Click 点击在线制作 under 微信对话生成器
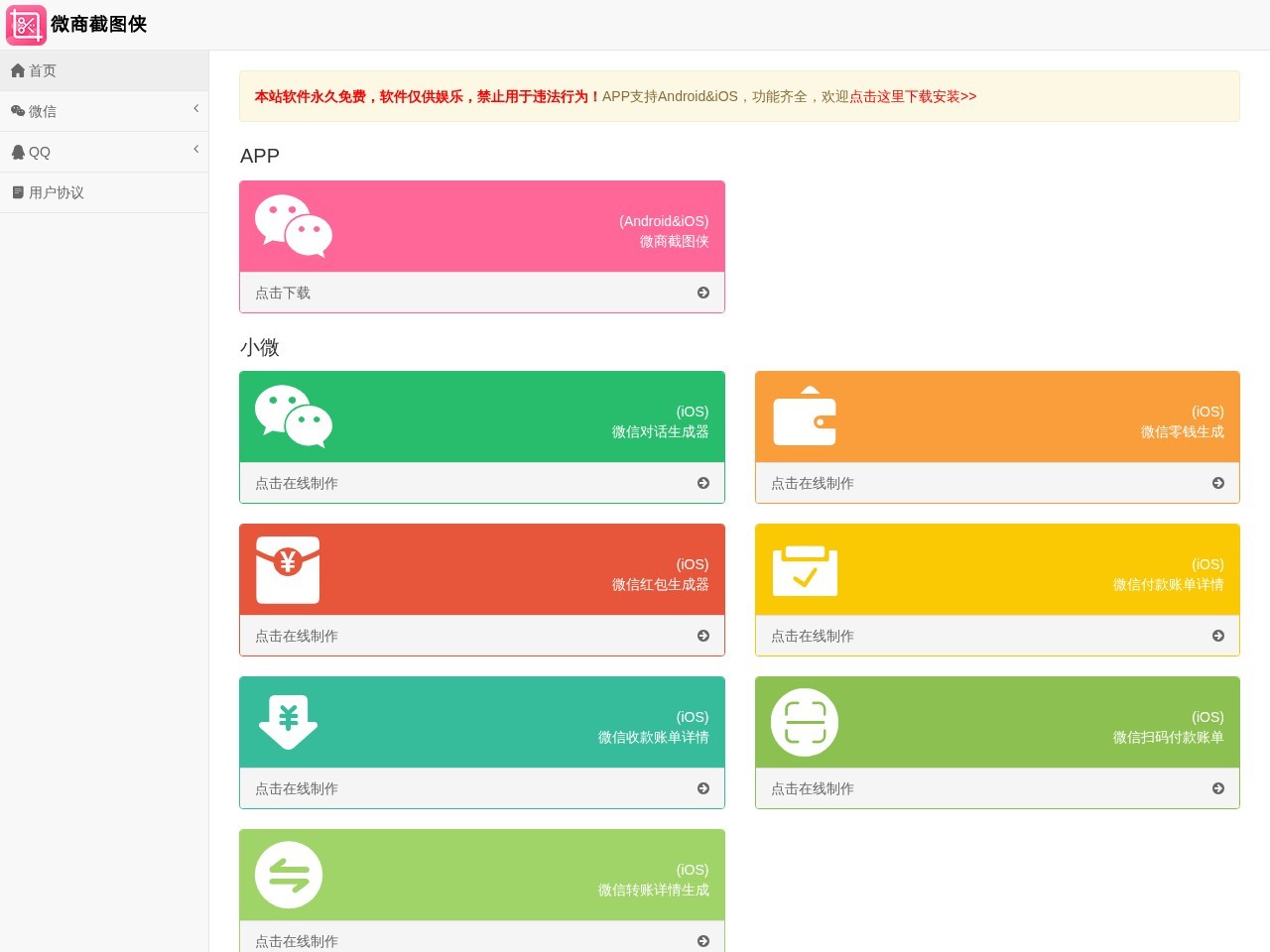This screenshot has width=1270, height=952. click(x=297, y=483)
